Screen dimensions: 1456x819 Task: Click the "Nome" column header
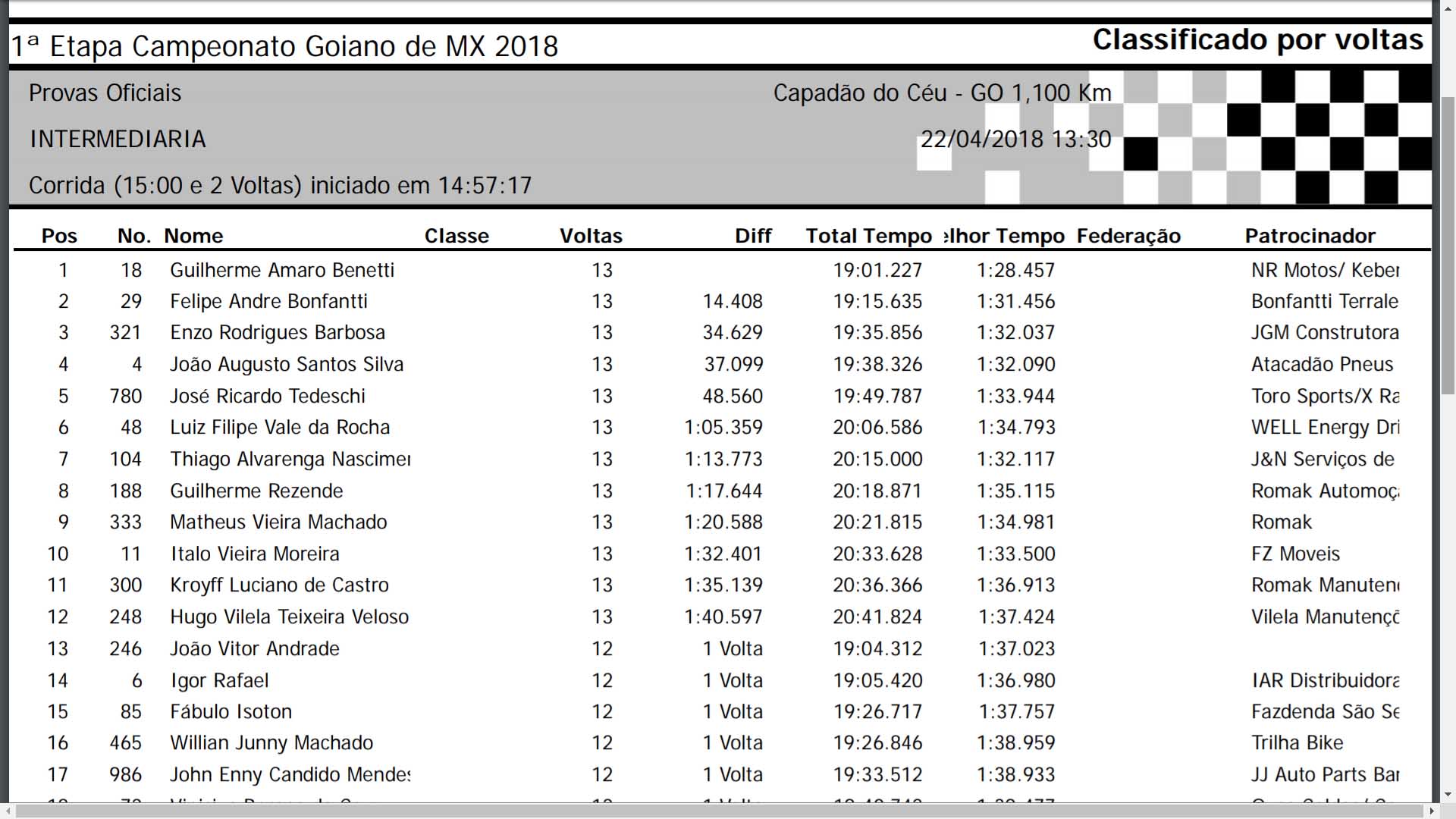193,236
